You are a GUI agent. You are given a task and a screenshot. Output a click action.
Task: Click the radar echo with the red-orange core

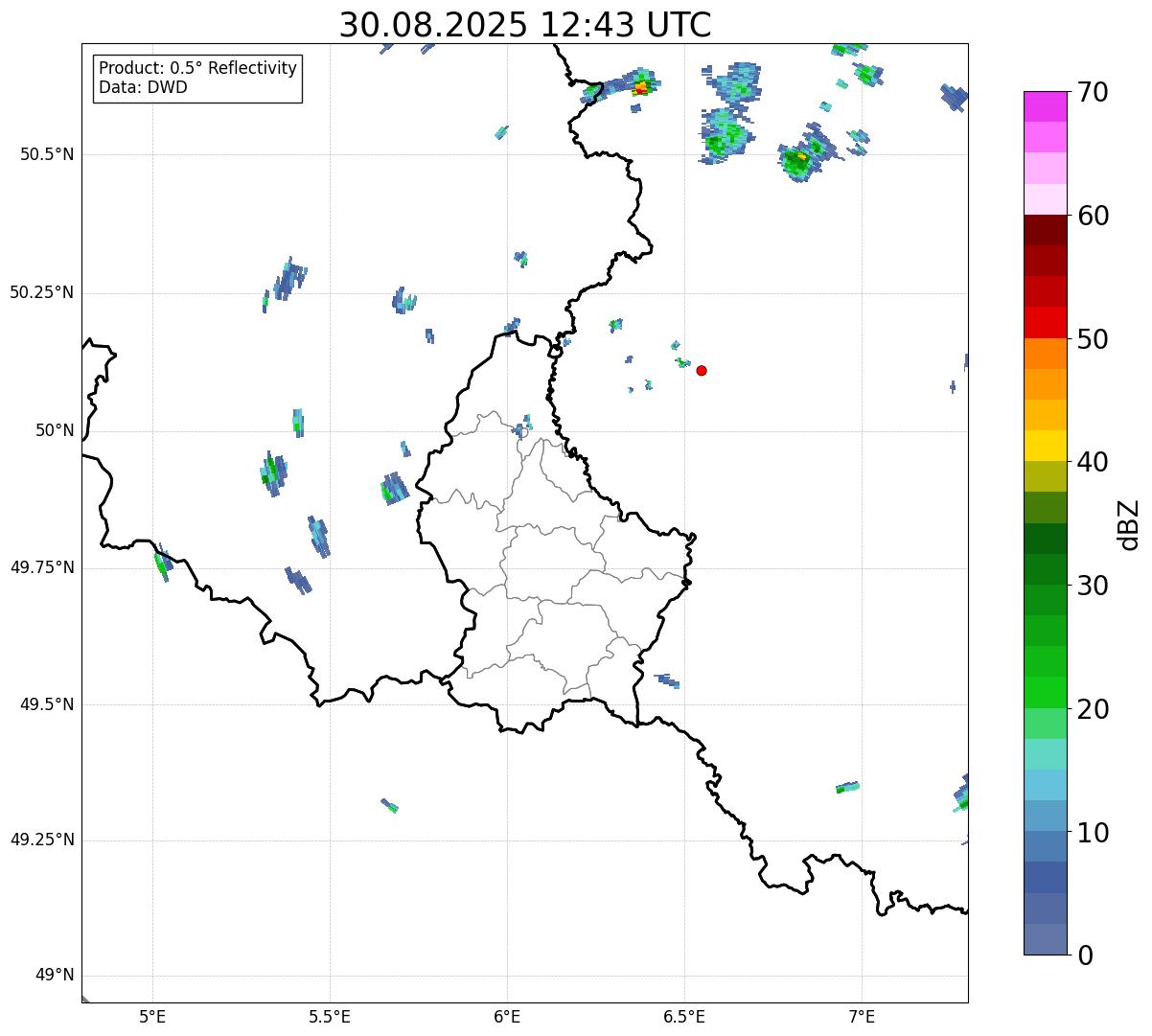point(640,88)
